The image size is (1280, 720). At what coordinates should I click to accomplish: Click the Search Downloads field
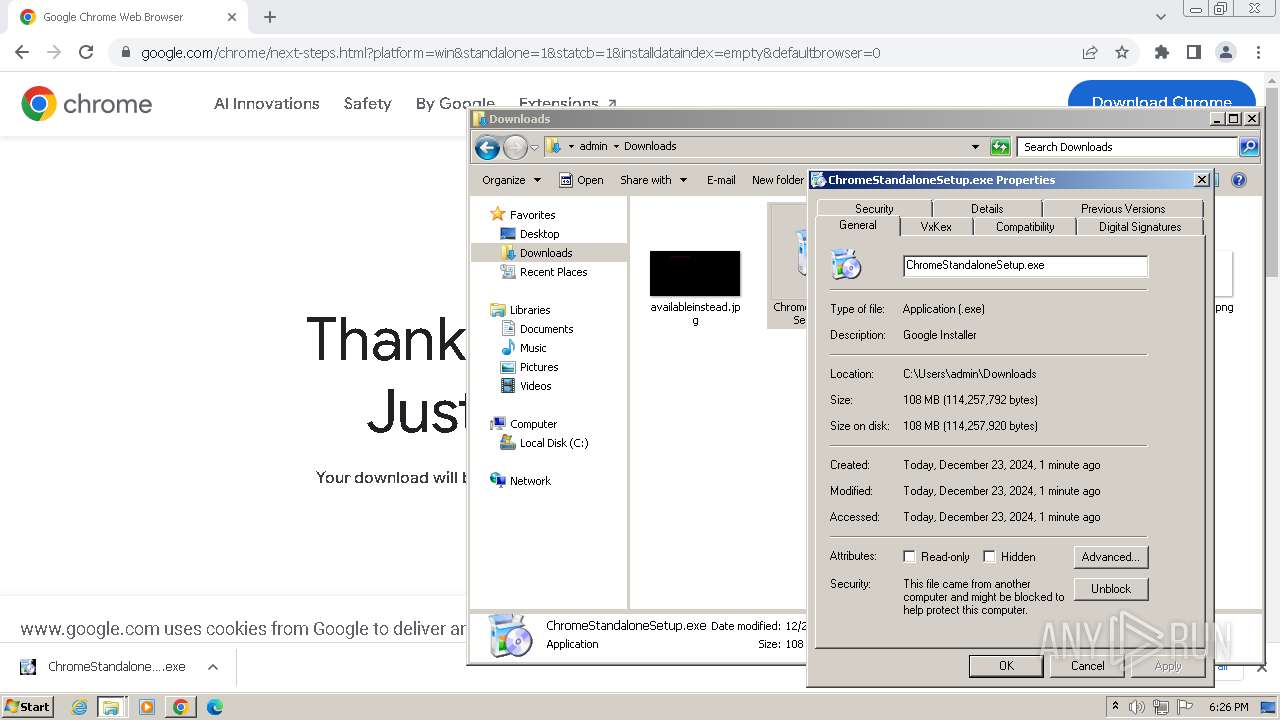(x=1128, y=147)
